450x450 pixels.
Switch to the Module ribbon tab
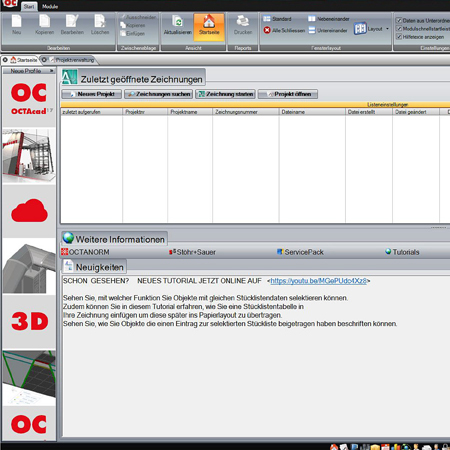[x=50, y=6]
